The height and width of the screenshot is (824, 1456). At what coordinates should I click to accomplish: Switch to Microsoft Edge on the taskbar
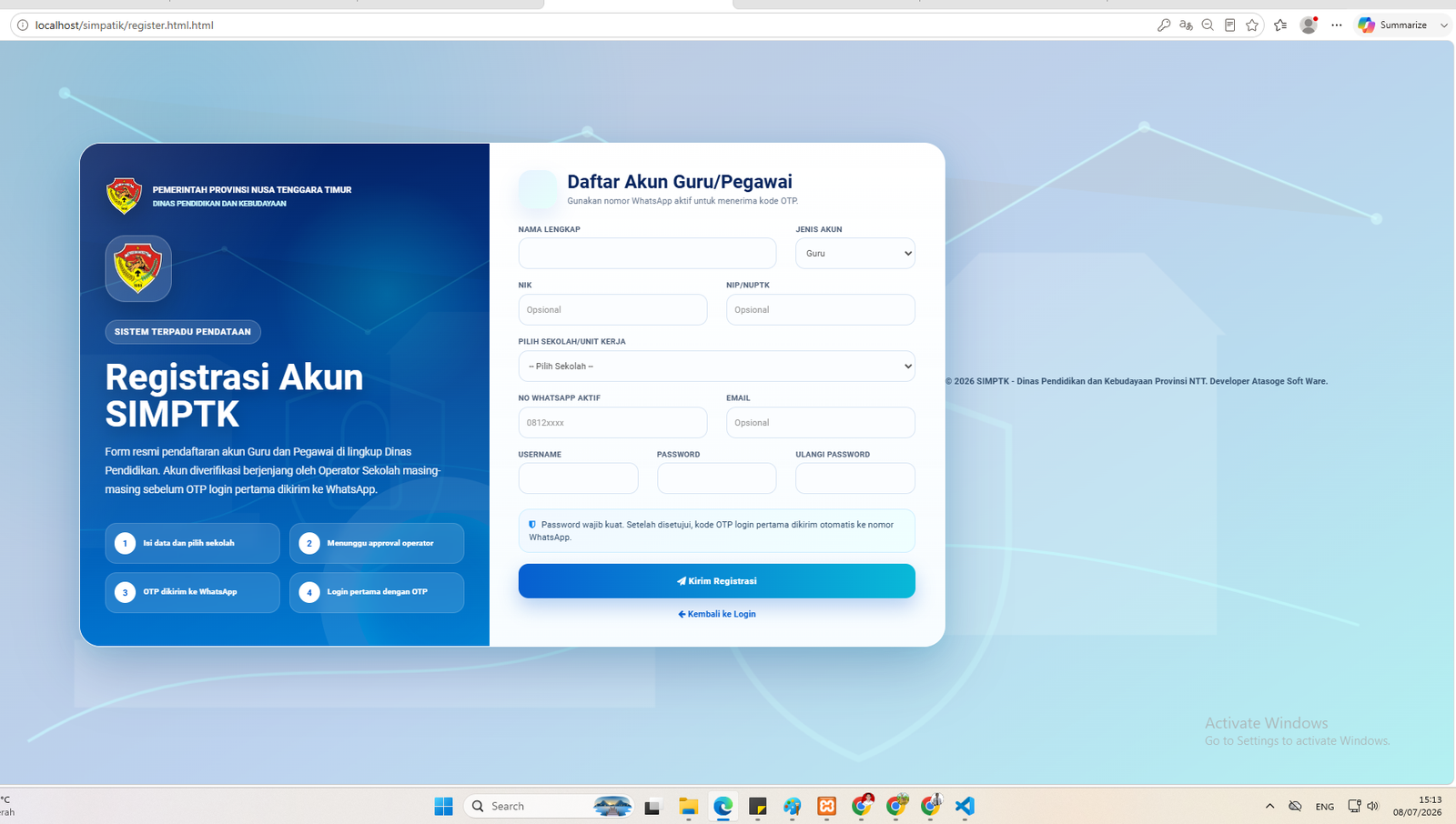(723, 806)
